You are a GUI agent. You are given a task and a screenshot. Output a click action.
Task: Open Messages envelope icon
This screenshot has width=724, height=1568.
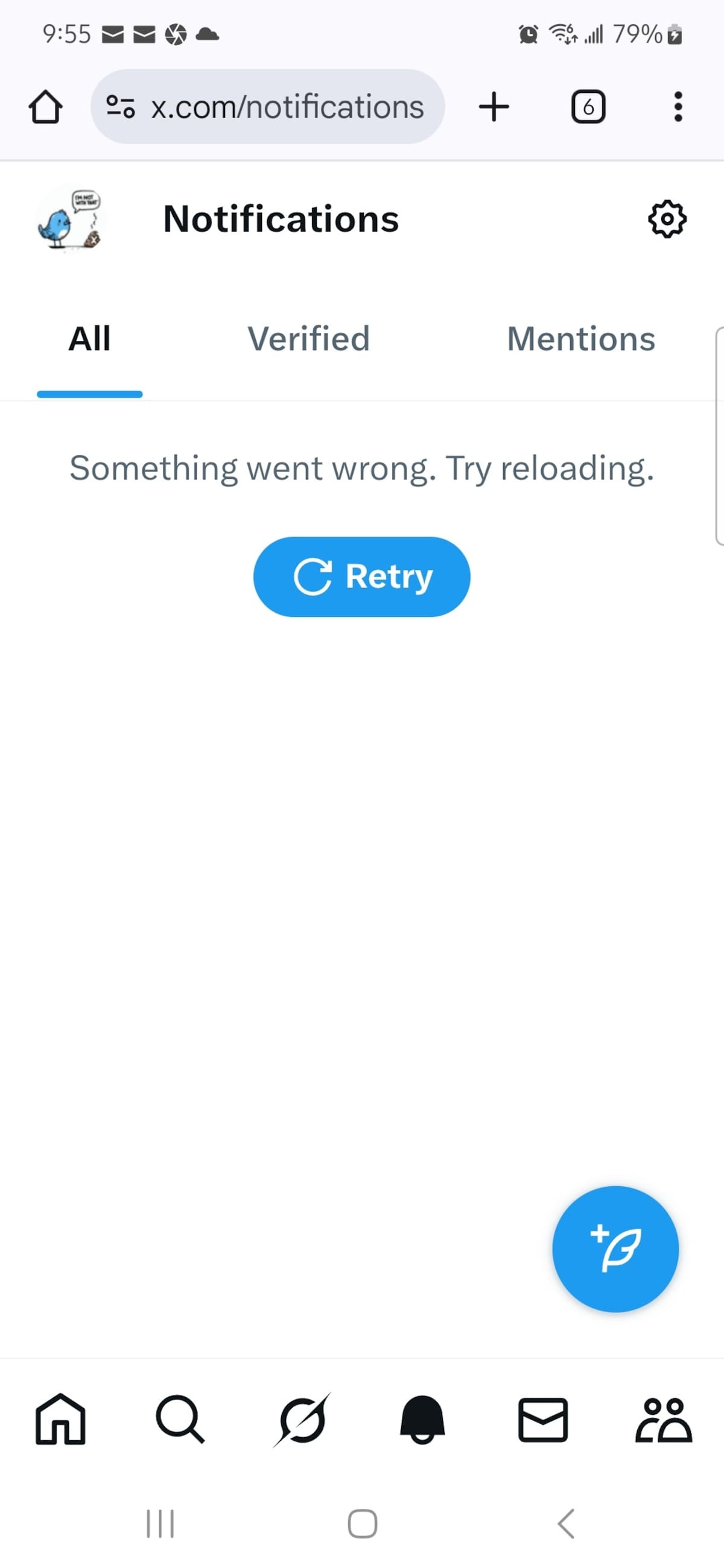(542, 1420)
